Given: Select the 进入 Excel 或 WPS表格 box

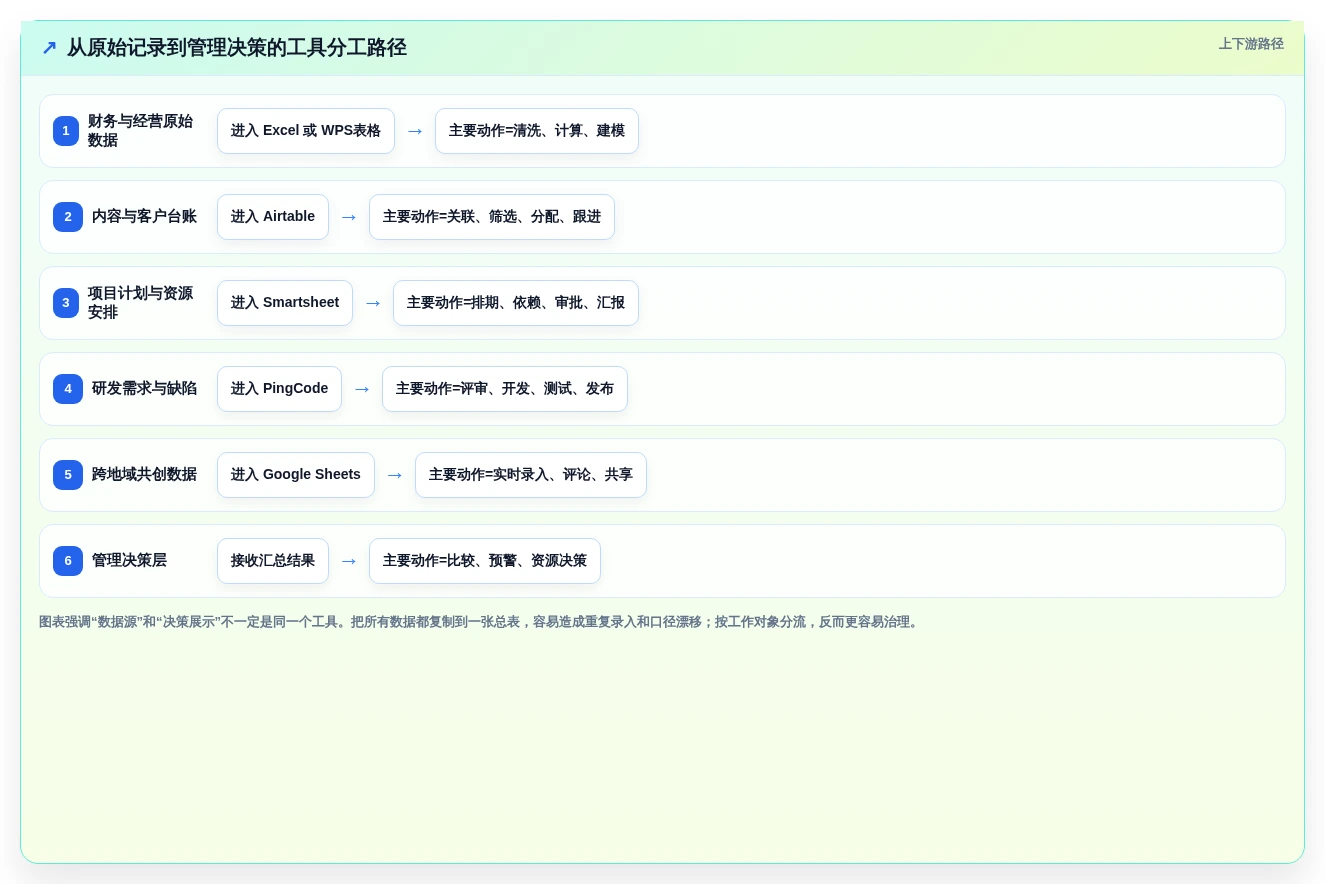Looking at the screenshot, I should (x=306, y=131).
